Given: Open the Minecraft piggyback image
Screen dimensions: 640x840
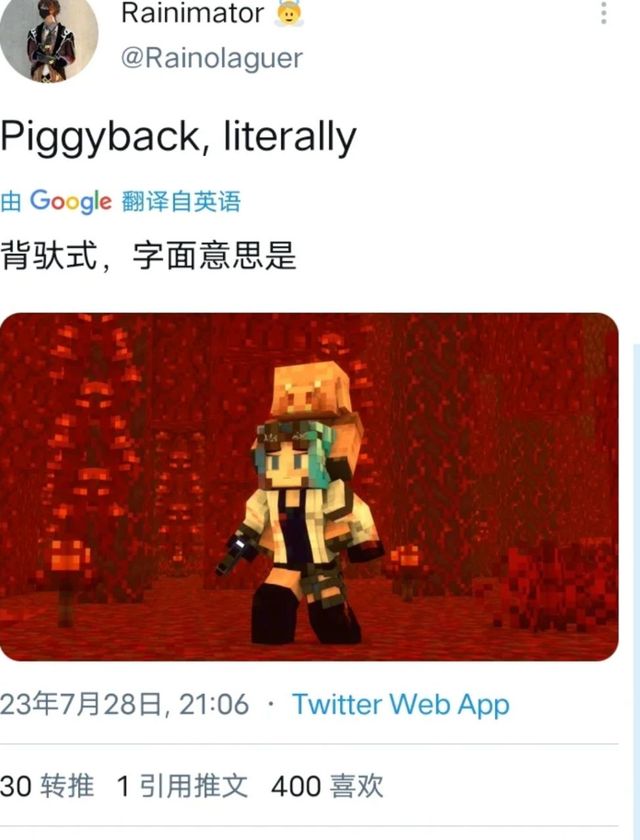Looking at the screenshot, I should tap(309, 486).
